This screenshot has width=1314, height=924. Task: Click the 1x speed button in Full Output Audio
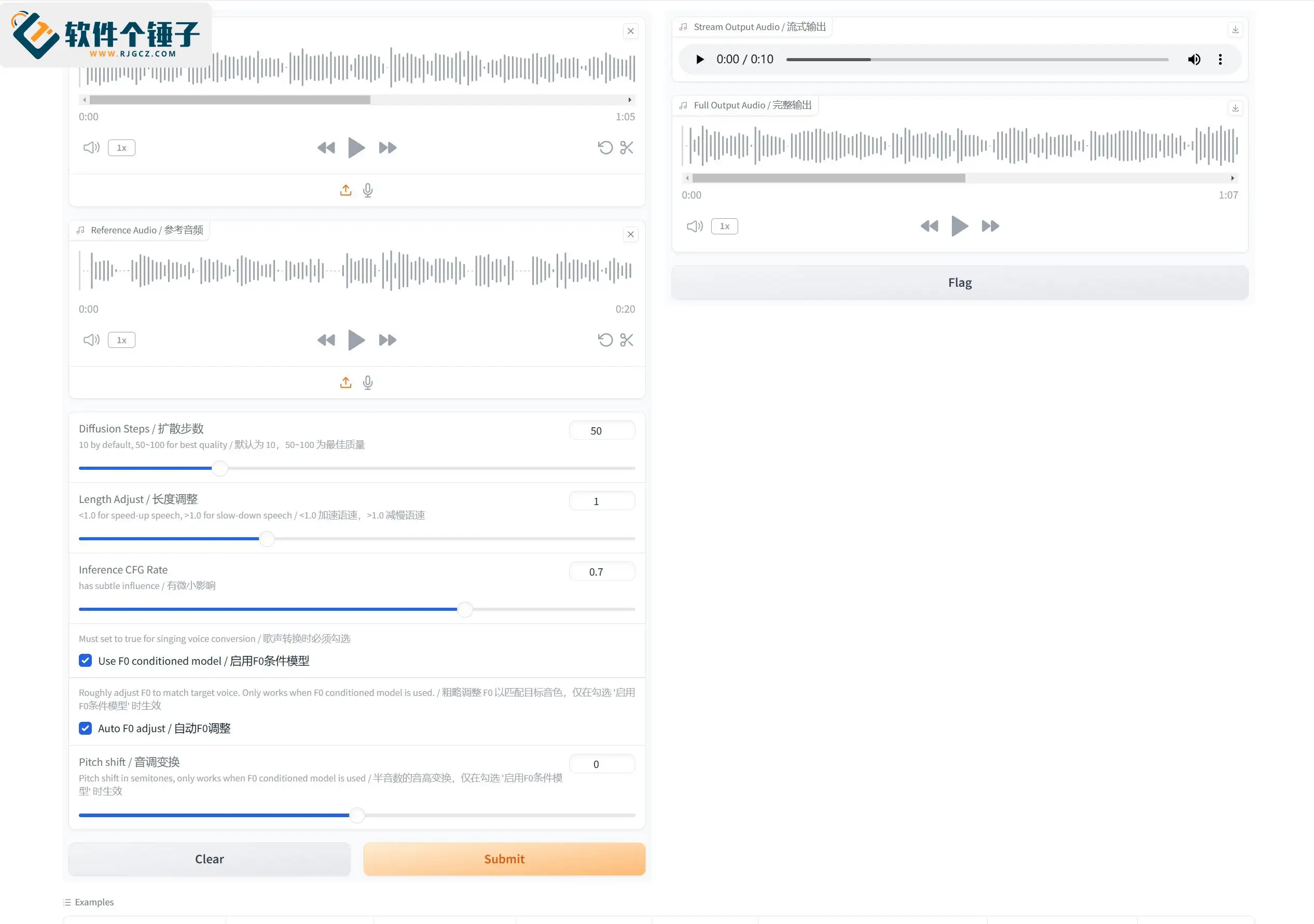coord(725,227)
